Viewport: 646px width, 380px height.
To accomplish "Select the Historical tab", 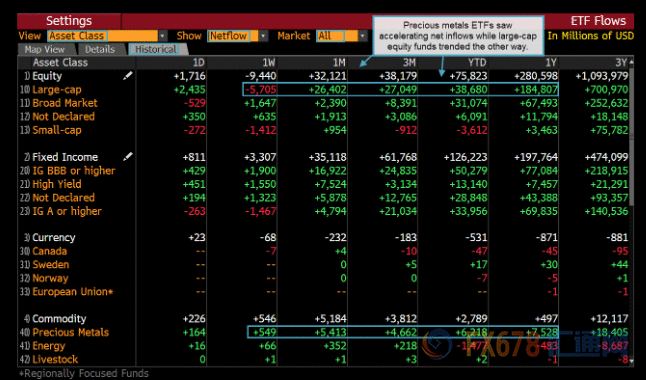I will coord(156,49).
